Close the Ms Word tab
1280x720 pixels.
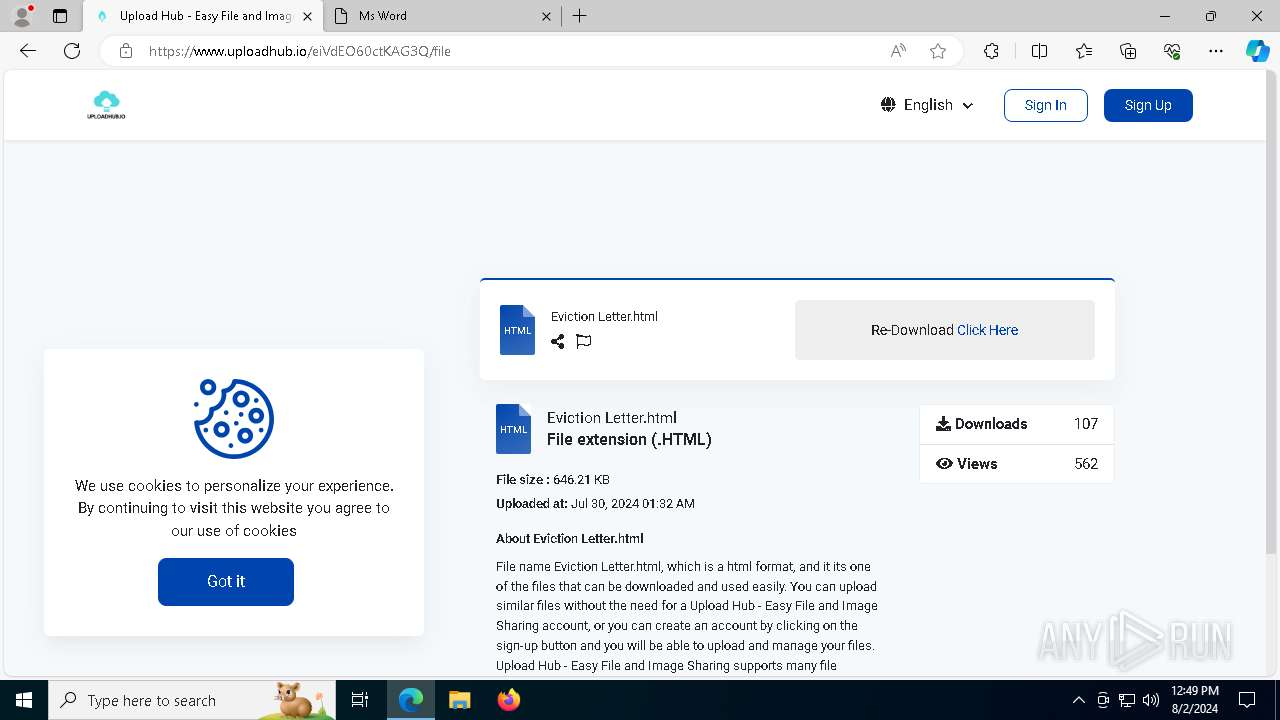(x=546, y=16)
